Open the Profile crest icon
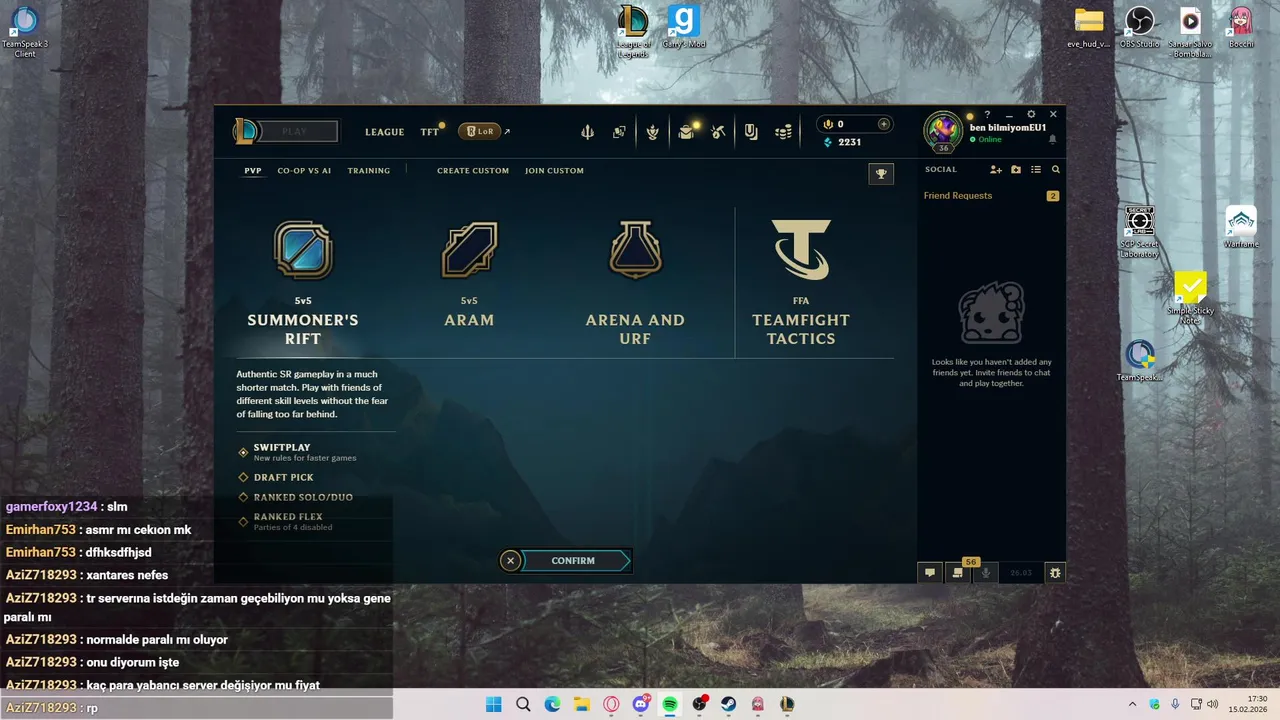 652,132
